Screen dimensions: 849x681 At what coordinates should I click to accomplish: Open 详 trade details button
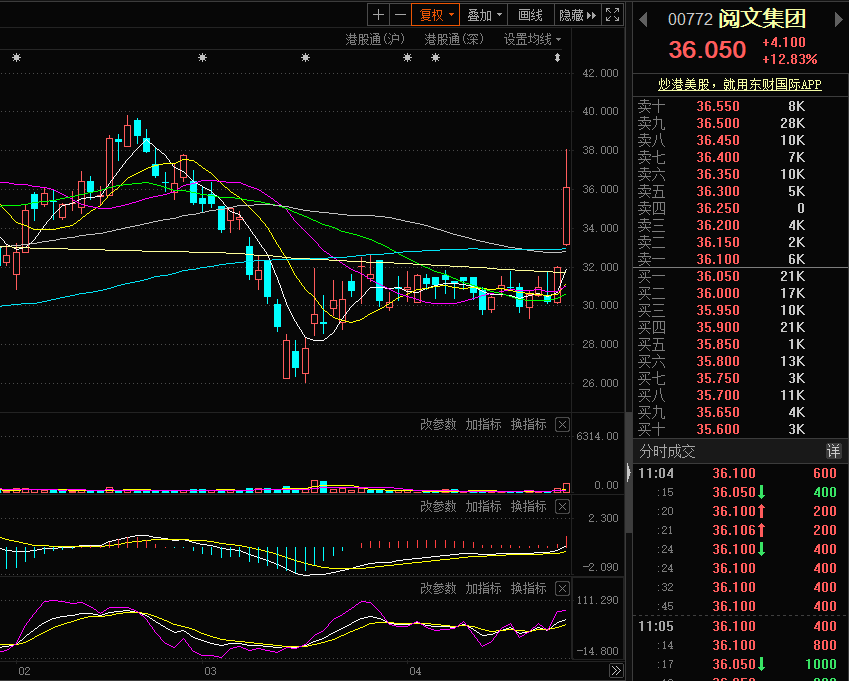pos(833,451)
